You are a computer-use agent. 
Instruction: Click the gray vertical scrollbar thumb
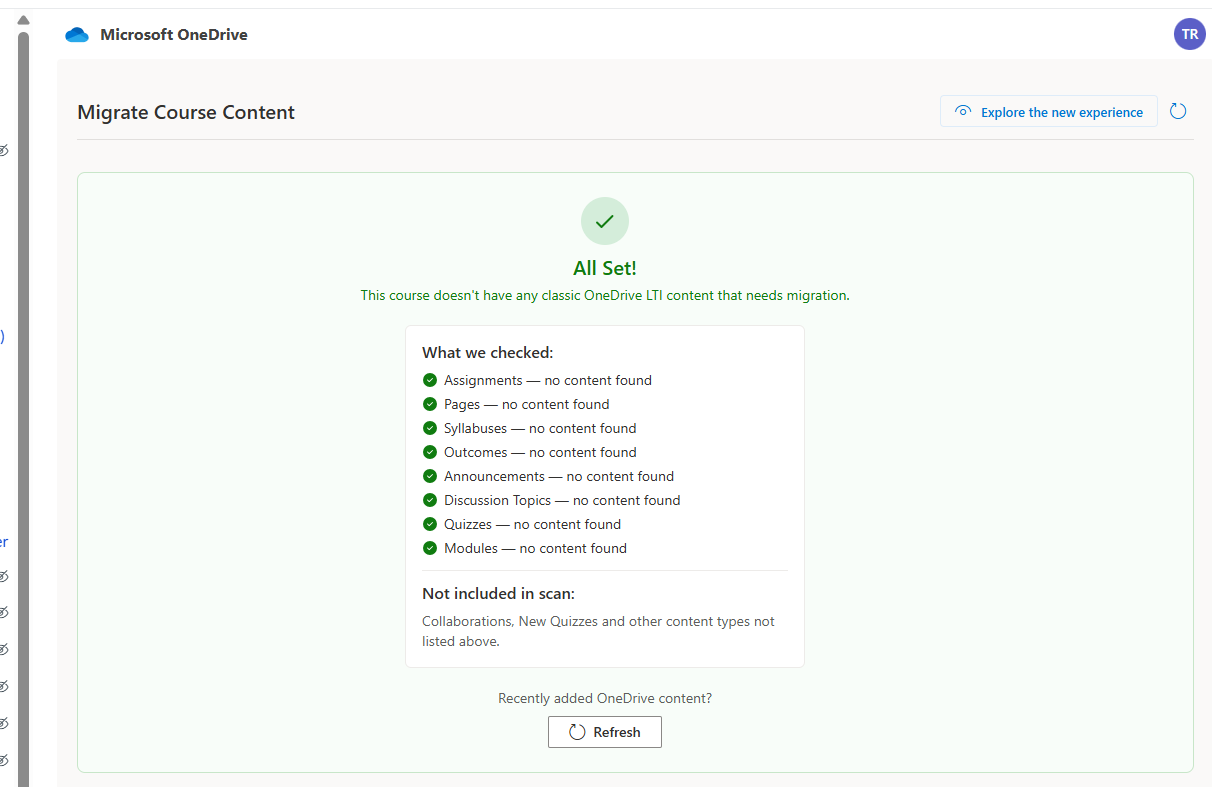tap(23, 409)
